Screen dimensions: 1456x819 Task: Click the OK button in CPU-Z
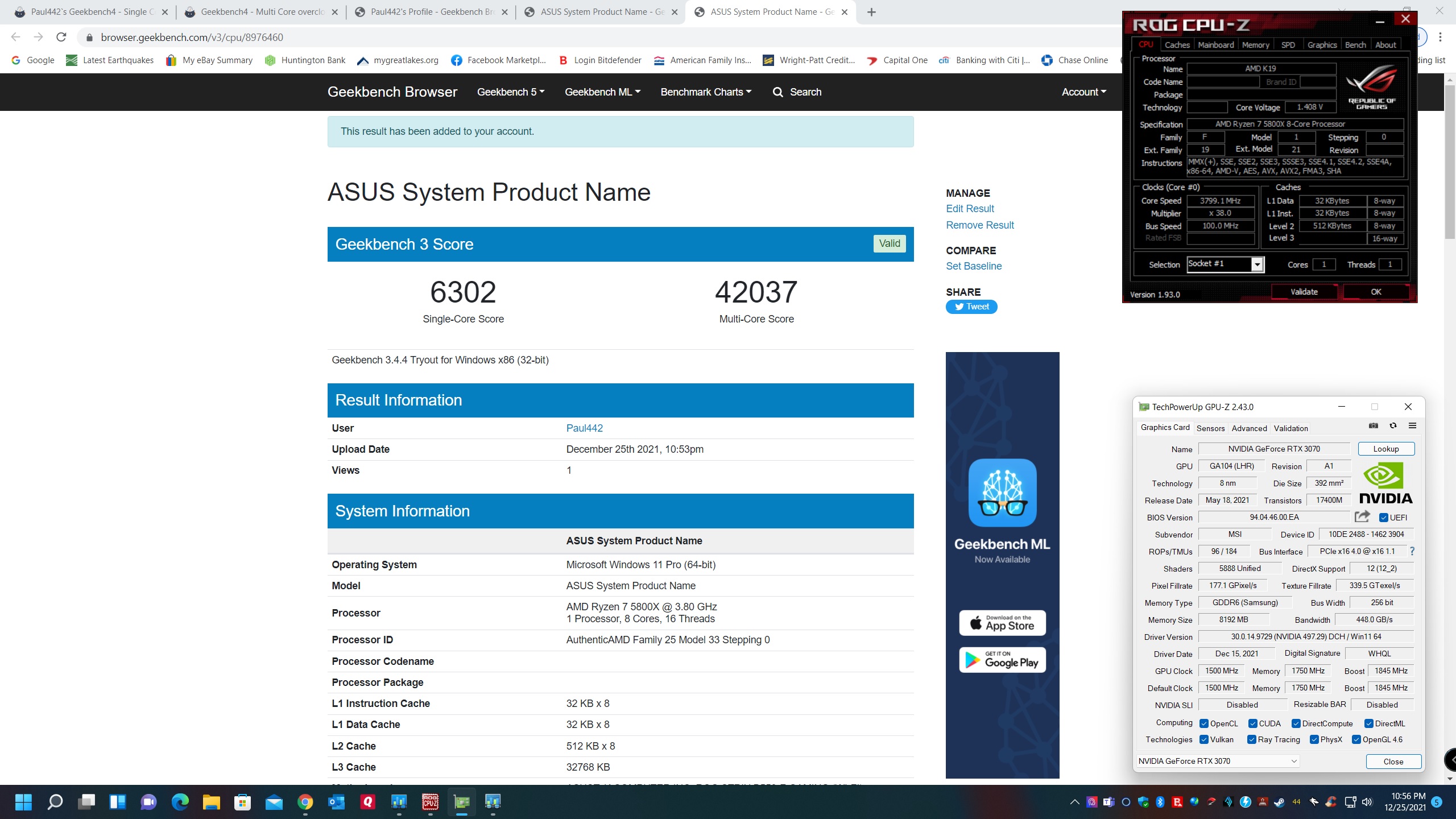1376,292
